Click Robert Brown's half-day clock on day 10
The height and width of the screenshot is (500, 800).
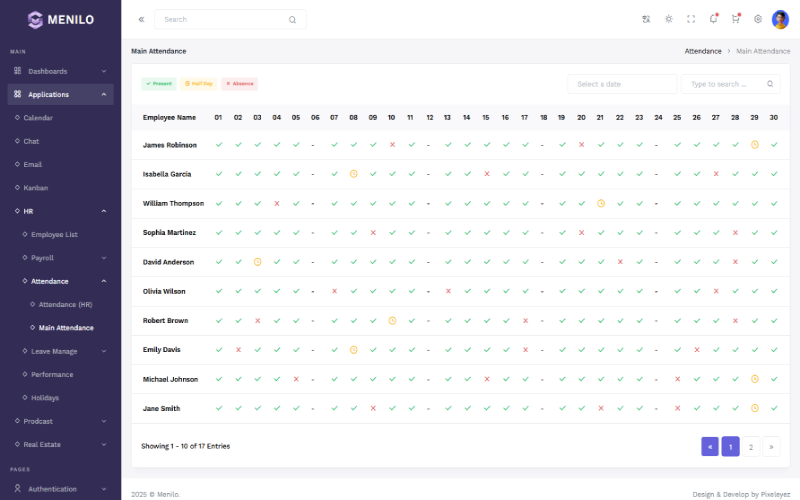point(392,321)
